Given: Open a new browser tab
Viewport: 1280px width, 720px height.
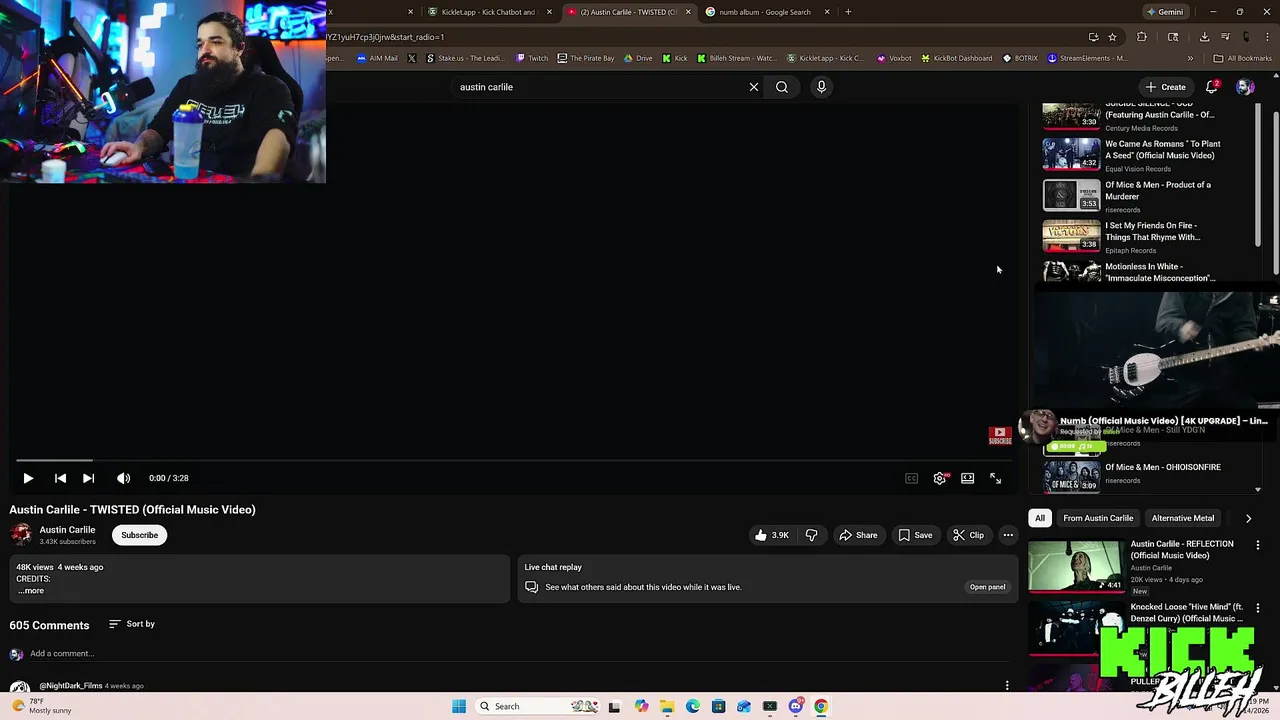Looking at the screenshot, I should coord(848,12).
